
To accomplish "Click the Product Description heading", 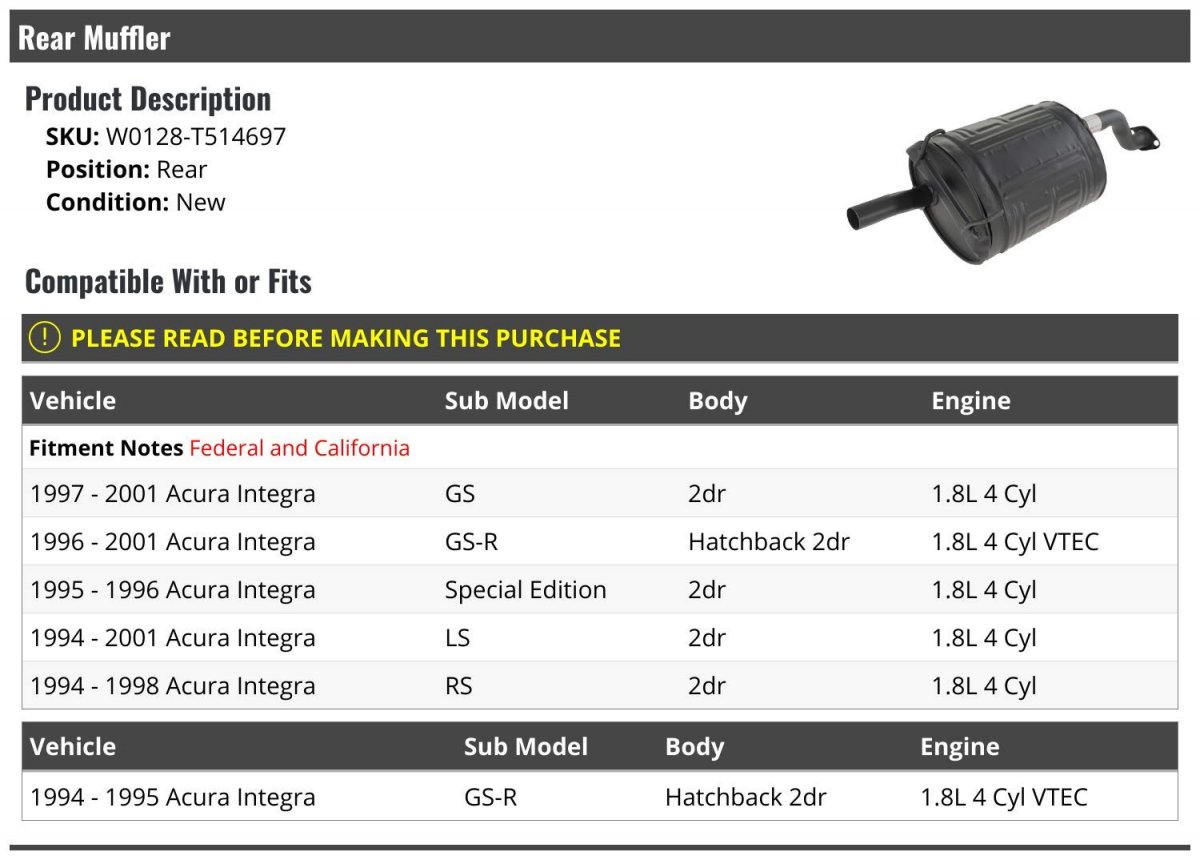I will [x=148, y=99].
